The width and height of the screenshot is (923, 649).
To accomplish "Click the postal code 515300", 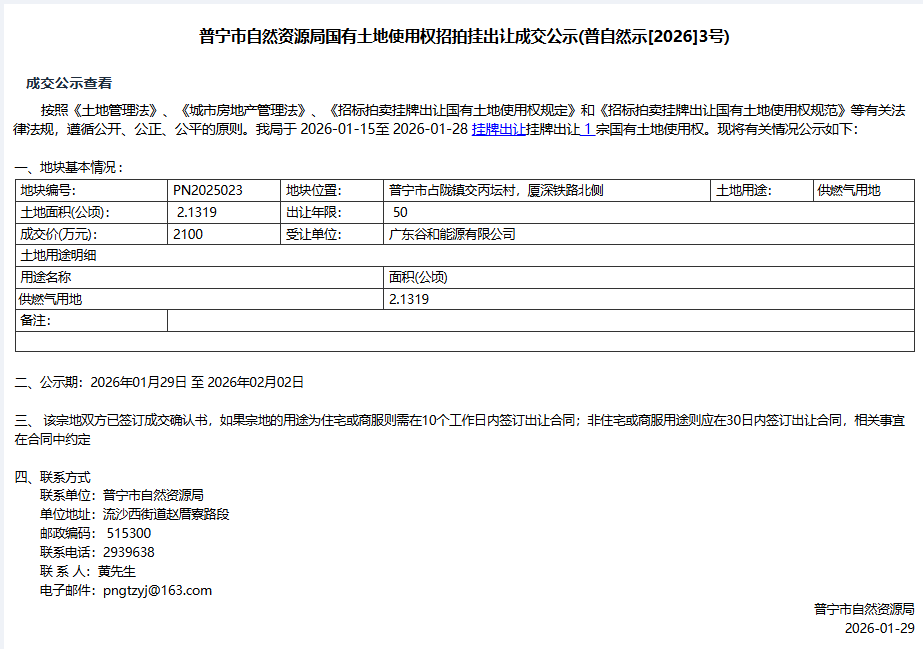I will pos(129,533).
